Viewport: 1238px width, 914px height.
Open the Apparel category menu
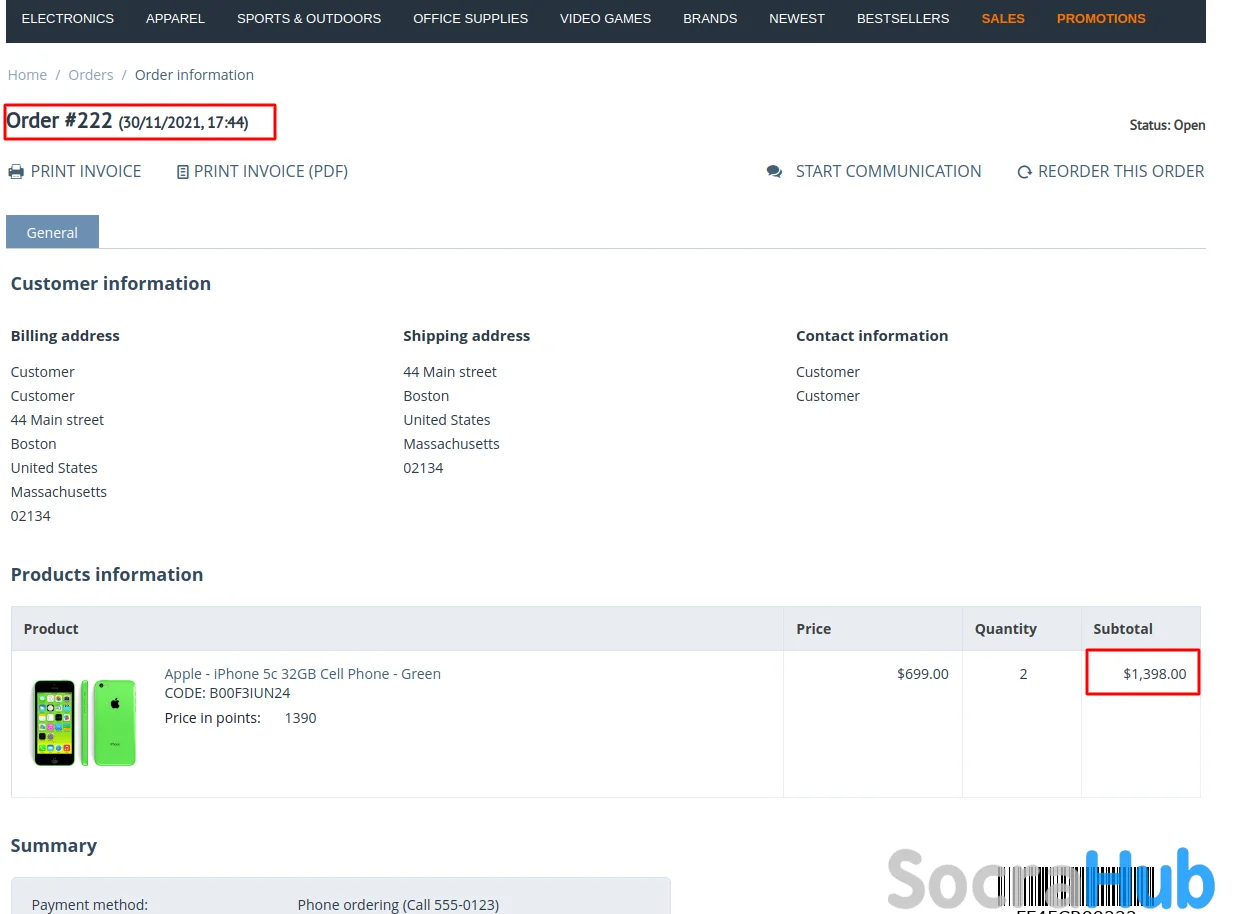click(x=175, y=18)
